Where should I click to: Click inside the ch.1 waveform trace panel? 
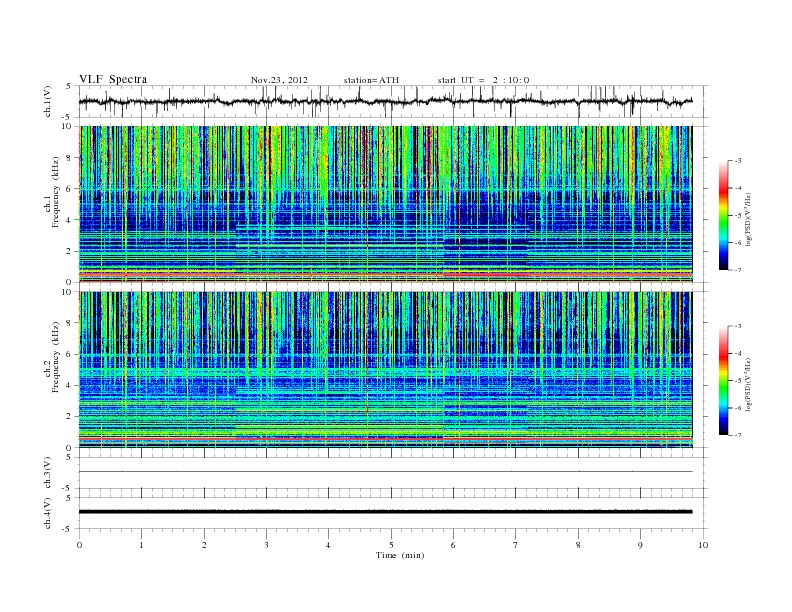[x=393, y=102]
